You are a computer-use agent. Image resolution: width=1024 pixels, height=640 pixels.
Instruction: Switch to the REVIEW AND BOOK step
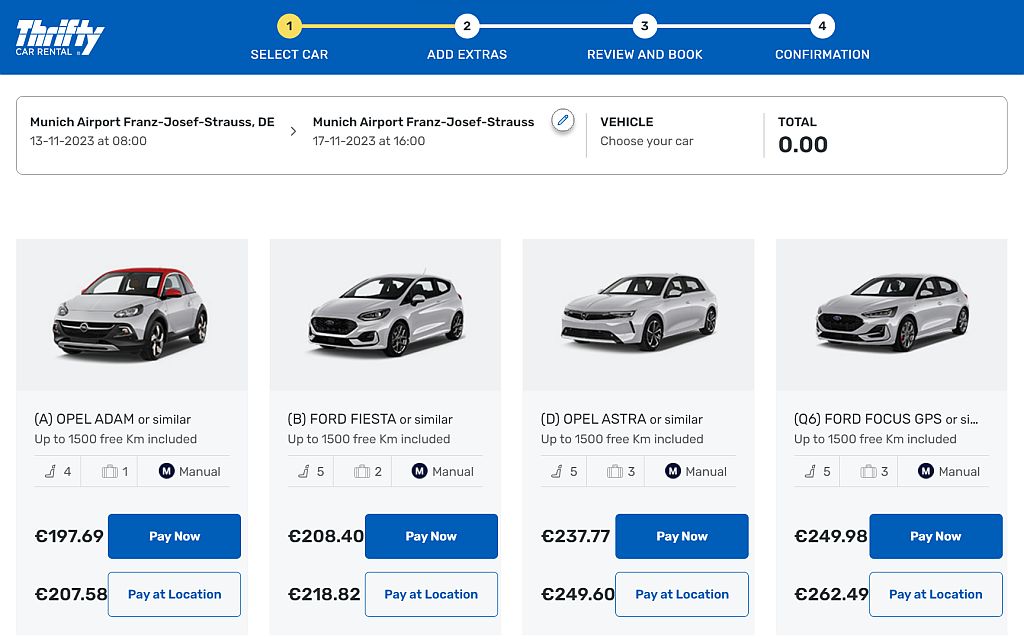pos(644,26)
